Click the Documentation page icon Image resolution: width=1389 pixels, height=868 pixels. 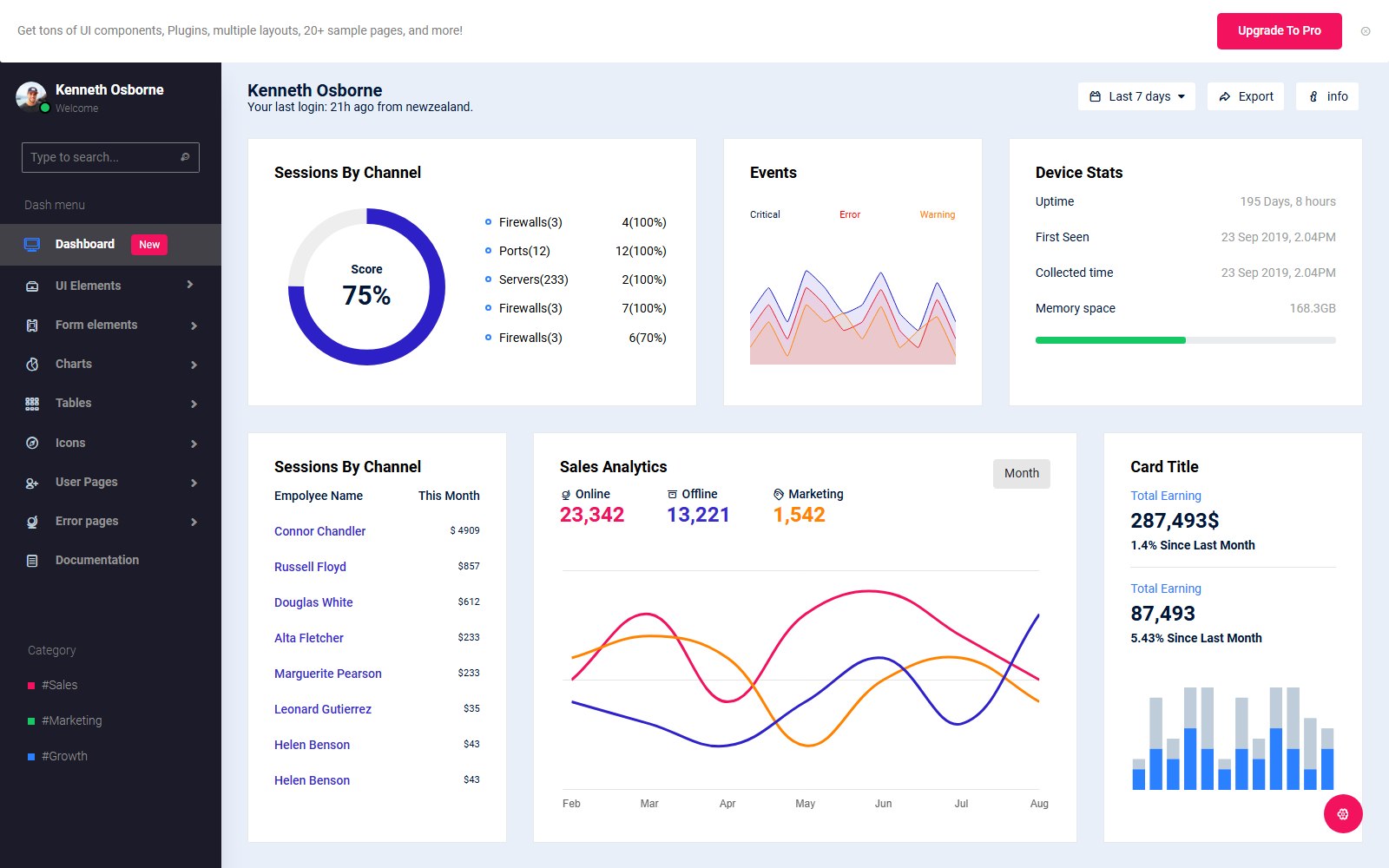(x=32, y=561)
